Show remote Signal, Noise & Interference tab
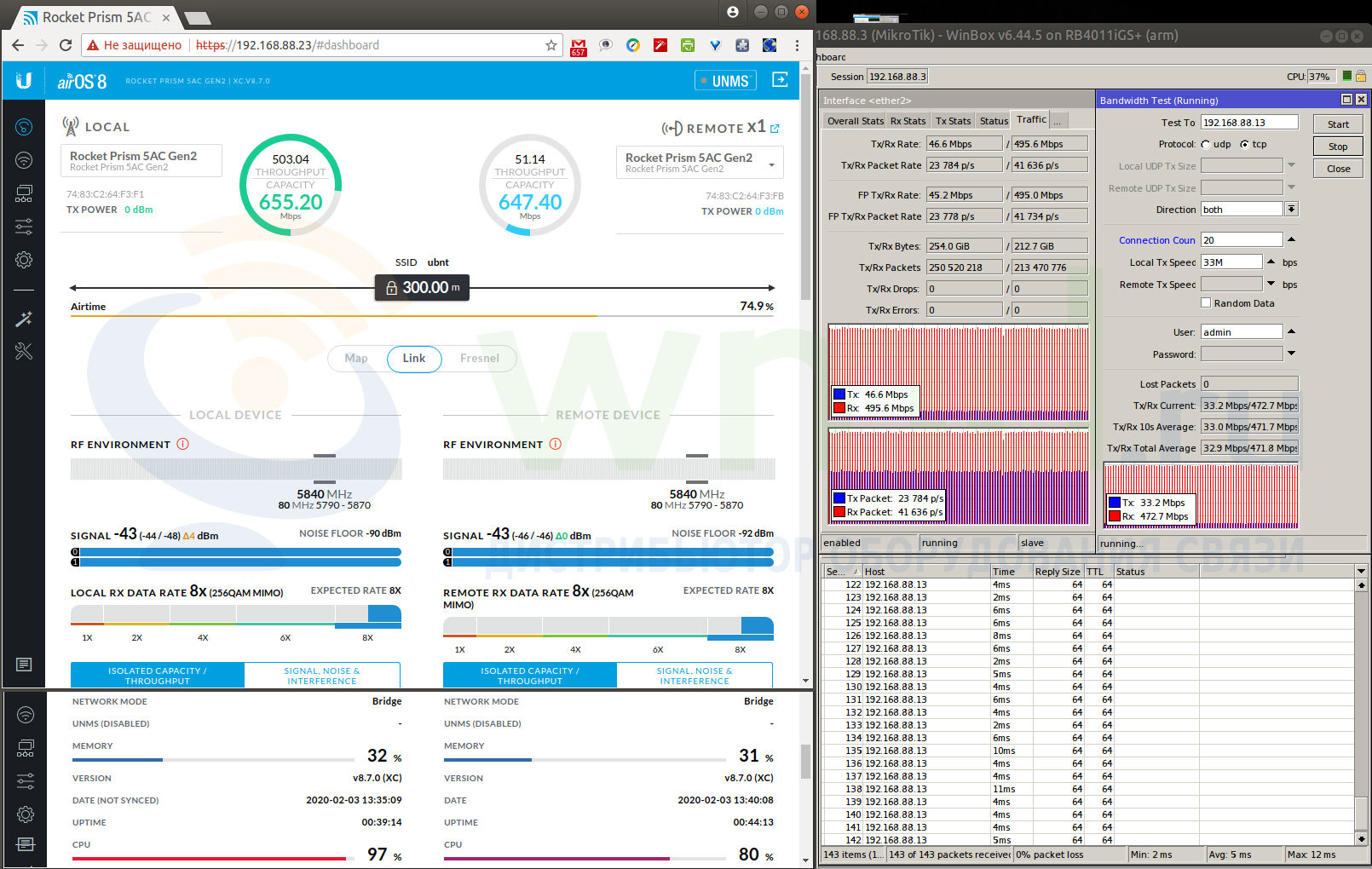 point(695,676)
